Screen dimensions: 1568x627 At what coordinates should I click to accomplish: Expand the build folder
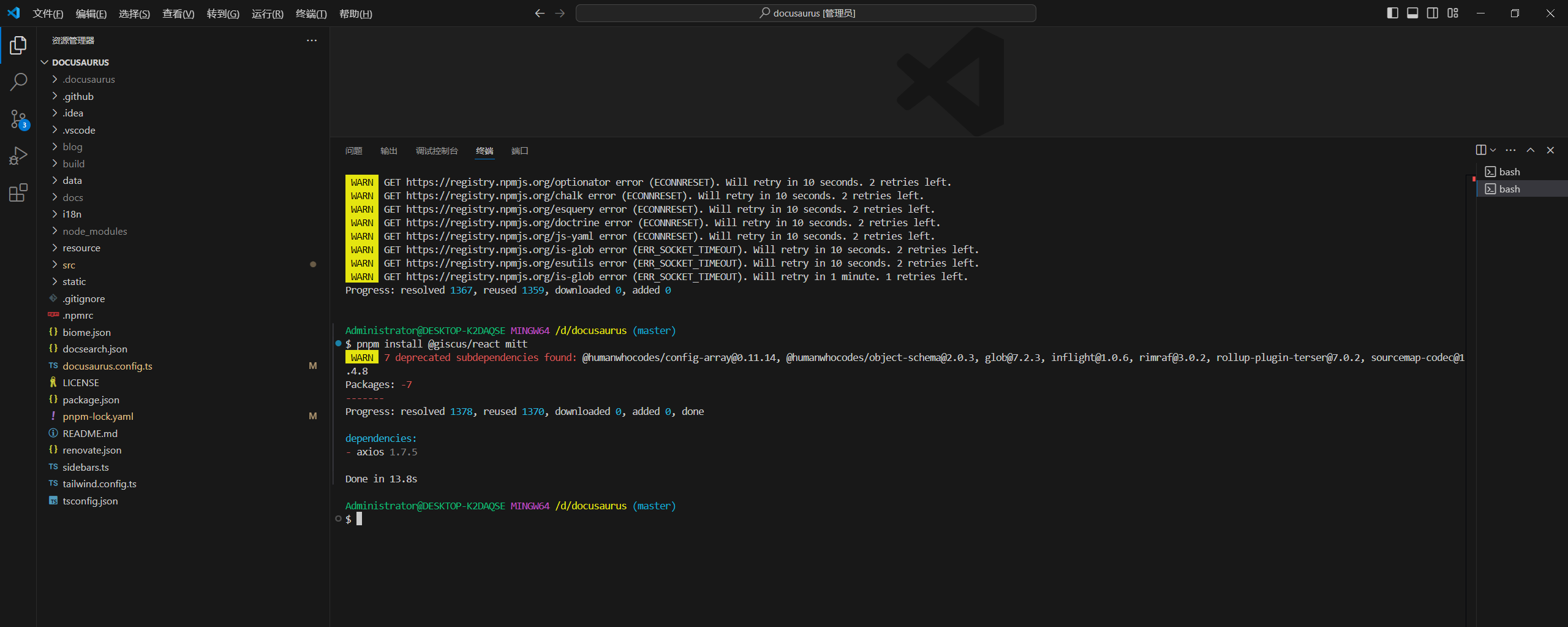click(183, 164)
